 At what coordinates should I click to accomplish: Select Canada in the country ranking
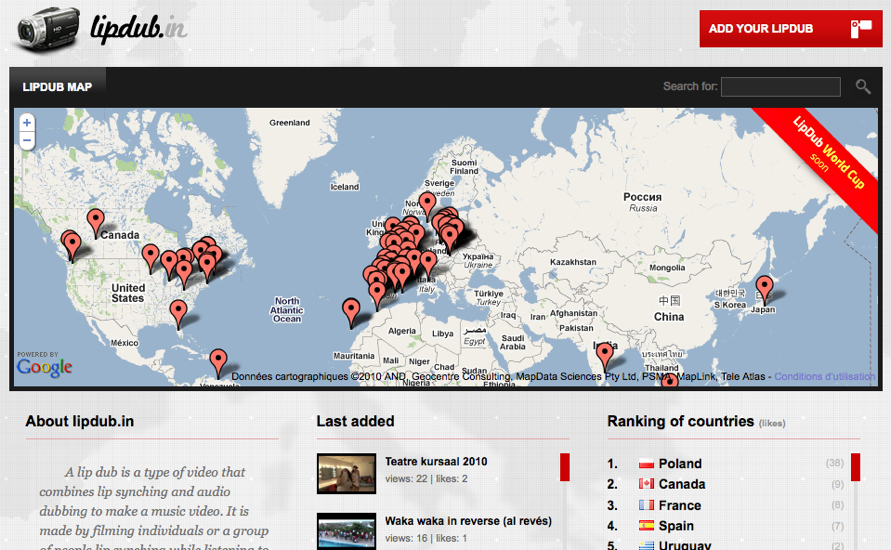click(x=682, y=484)
